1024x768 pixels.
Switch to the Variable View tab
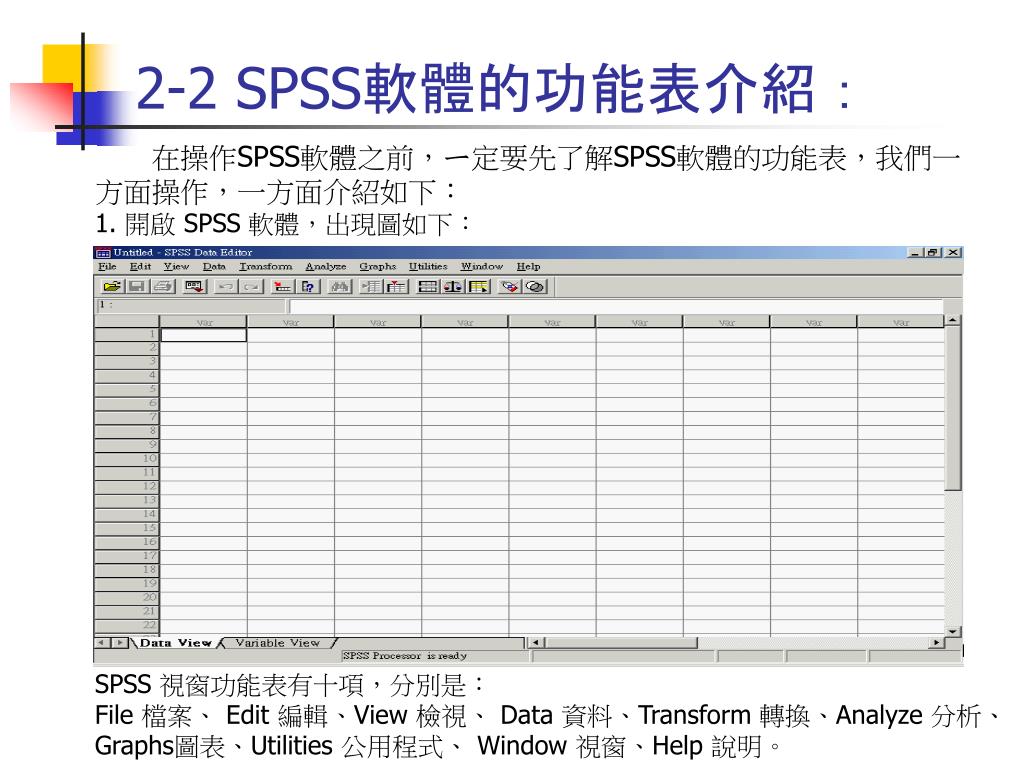click(x=278, y=643)
